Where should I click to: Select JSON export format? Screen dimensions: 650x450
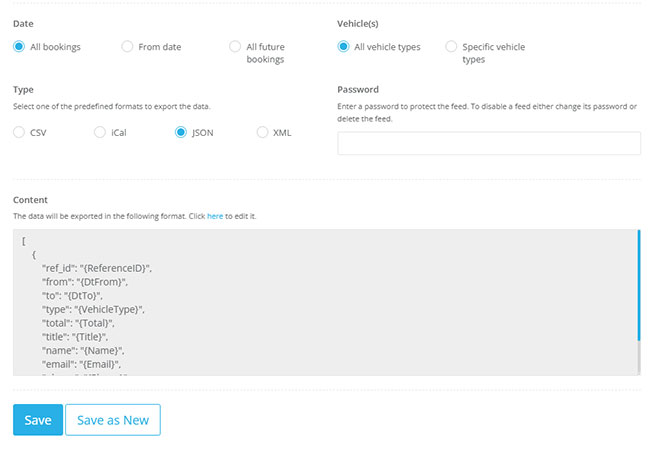coord(181,132)
